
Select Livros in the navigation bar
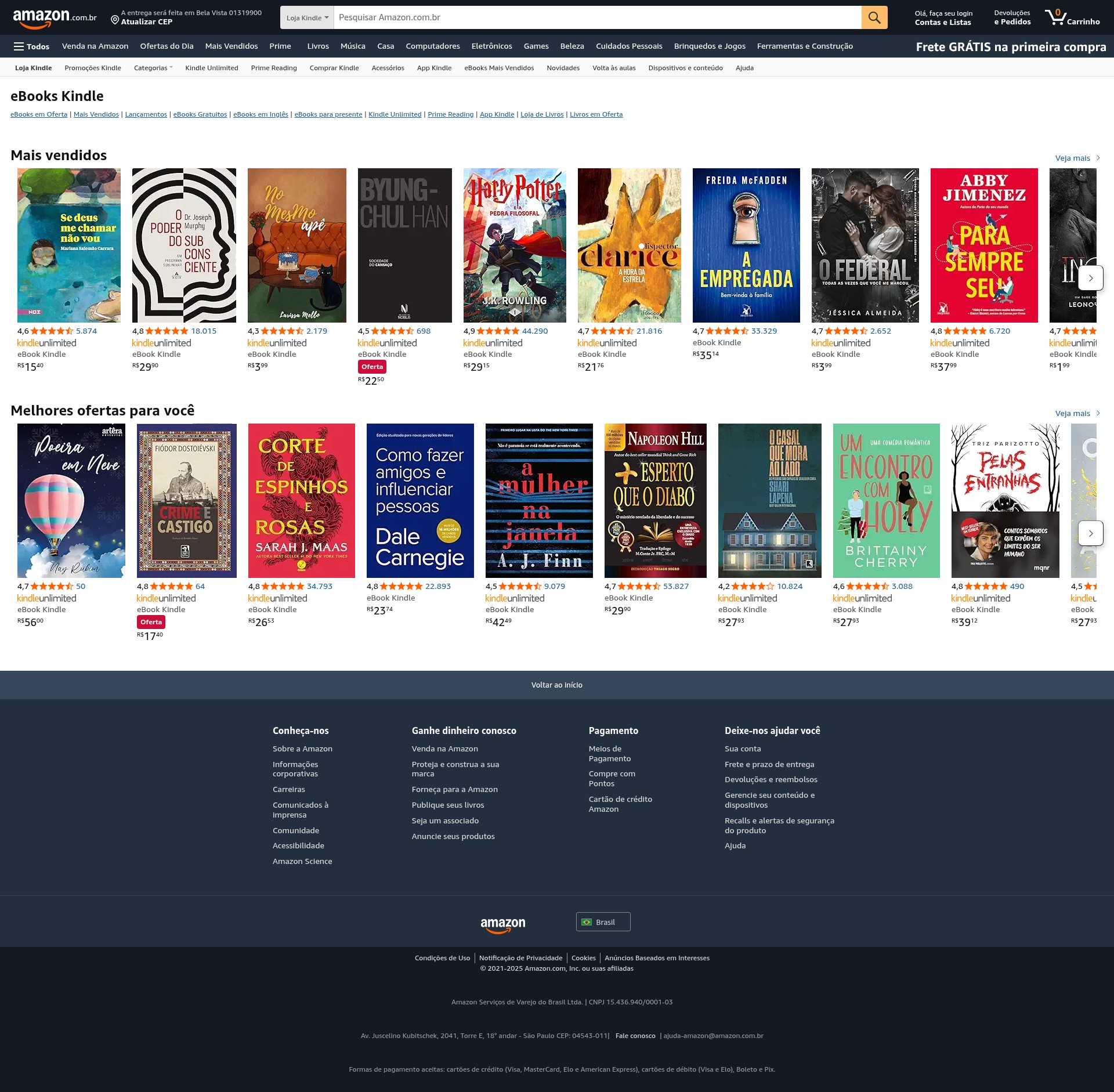[x=318, y=46]
